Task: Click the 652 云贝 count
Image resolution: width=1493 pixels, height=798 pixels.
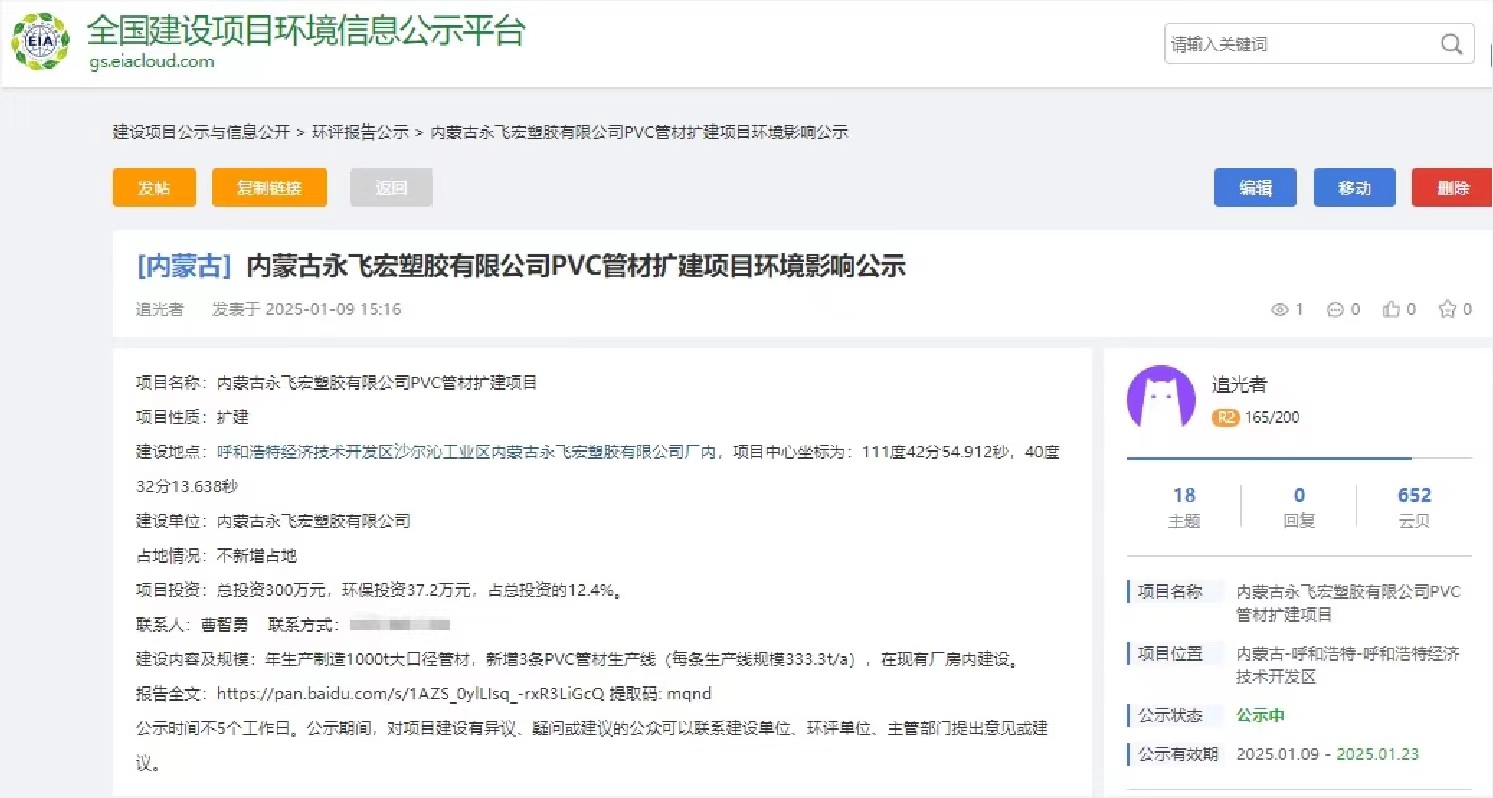Action: tap(1414, 507)
